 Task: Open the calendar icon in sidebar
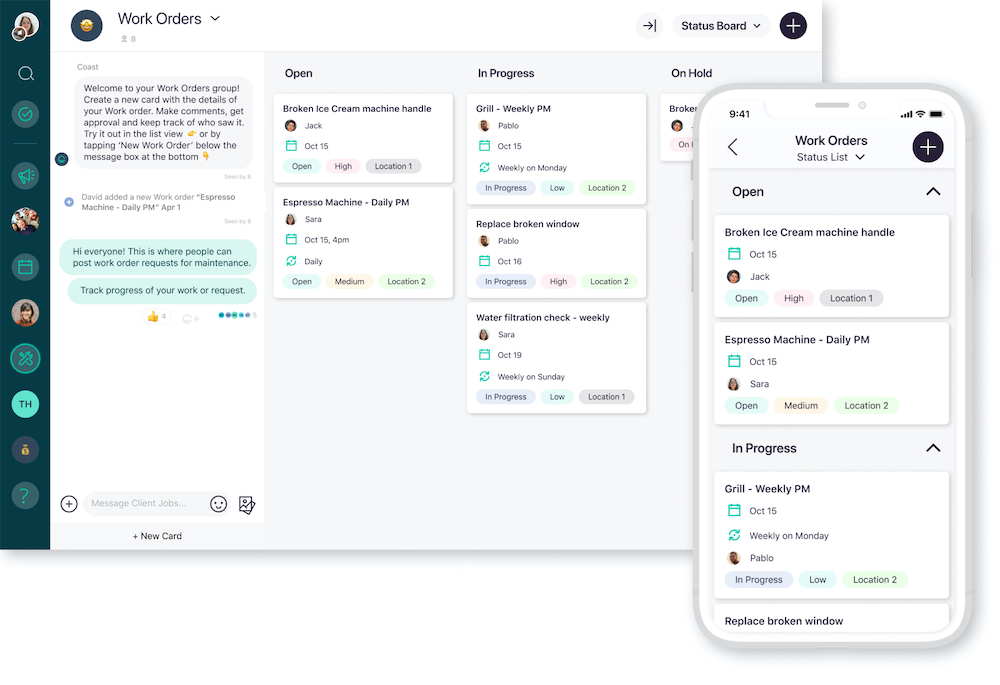point(26,267)
